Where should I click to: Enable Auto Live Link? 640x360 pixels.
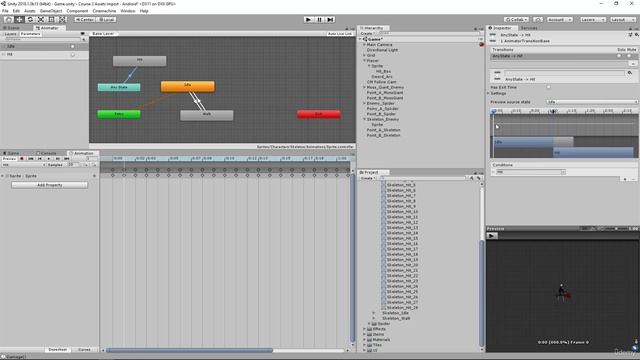[x=340, y=34]
